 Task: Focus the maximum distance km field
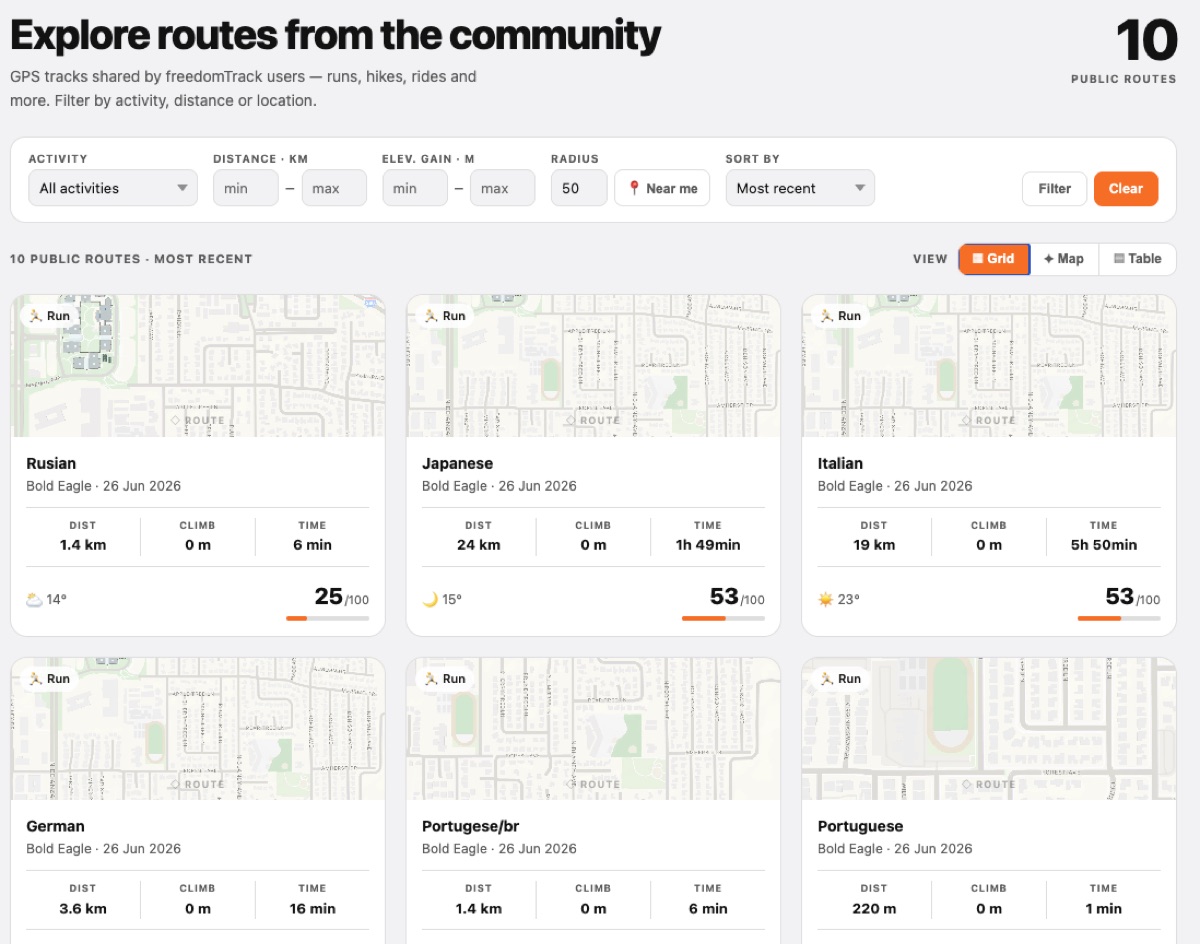point(334,188)
